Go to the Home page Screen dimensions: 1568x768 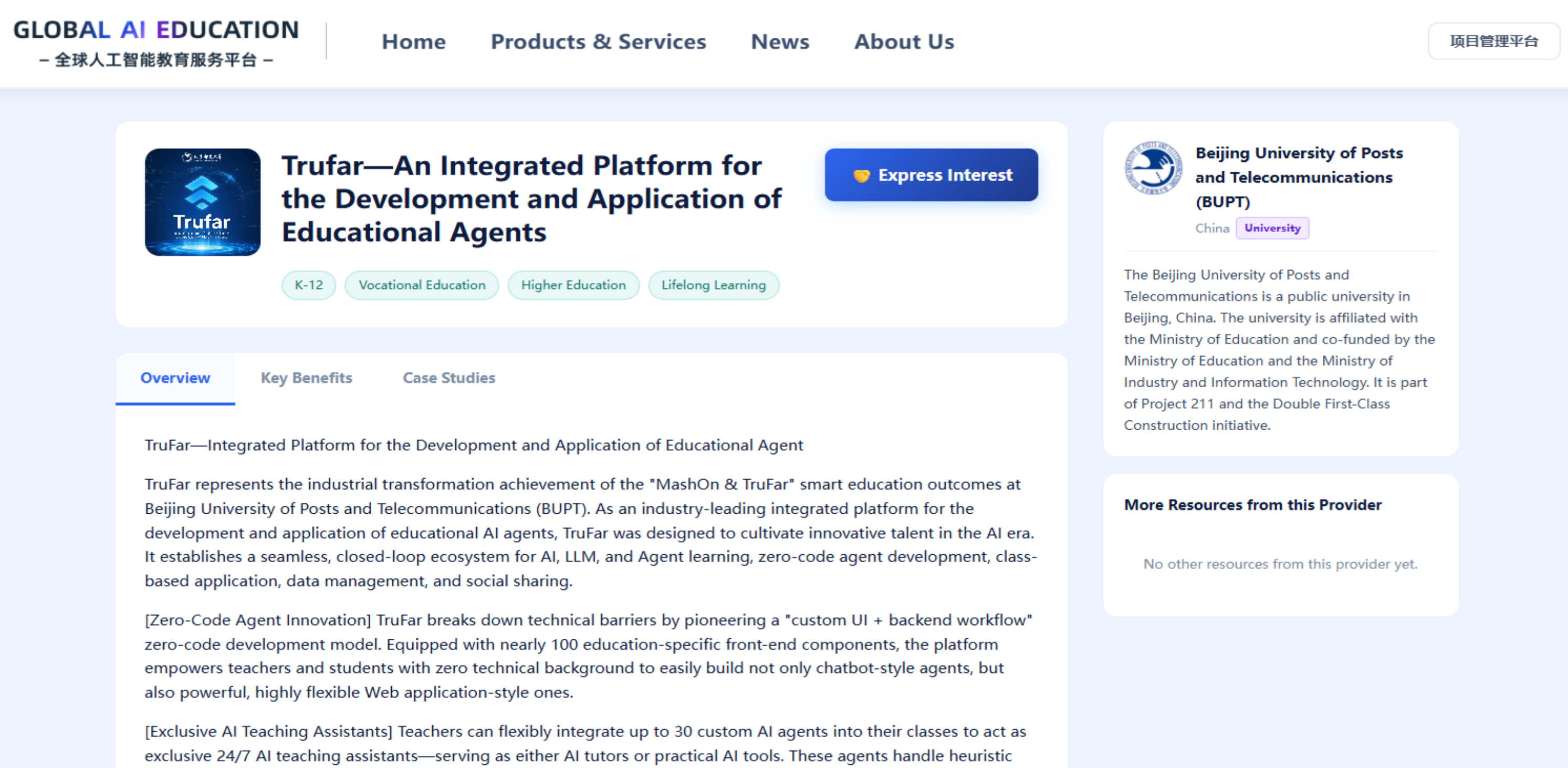click(x=413, y=41)
